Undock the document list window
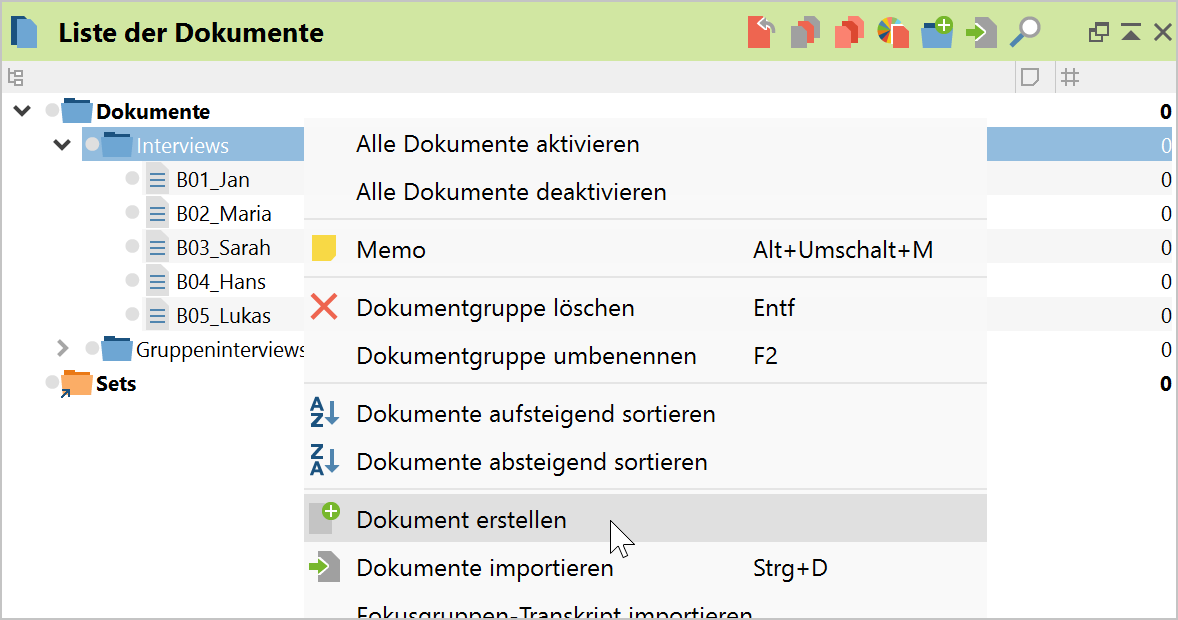This screenshot has height=620, width=1178. tap(1098, 32)
